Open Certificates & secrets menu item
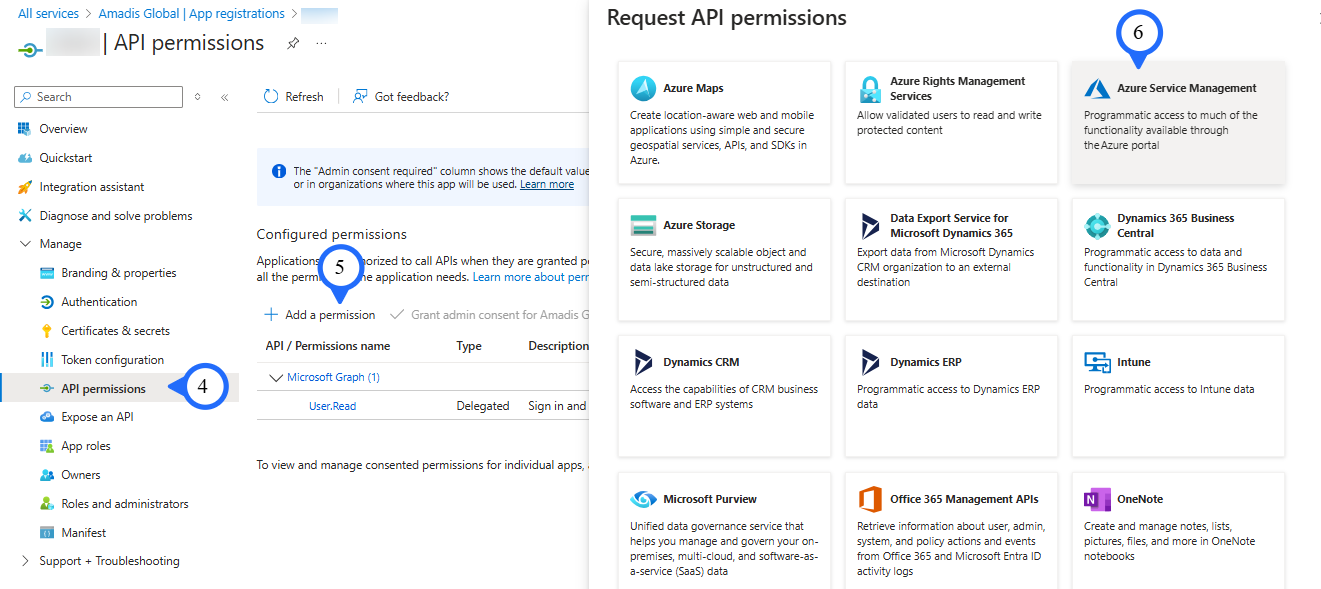This screenshot has width=1321, height=589. click(115, 331)
